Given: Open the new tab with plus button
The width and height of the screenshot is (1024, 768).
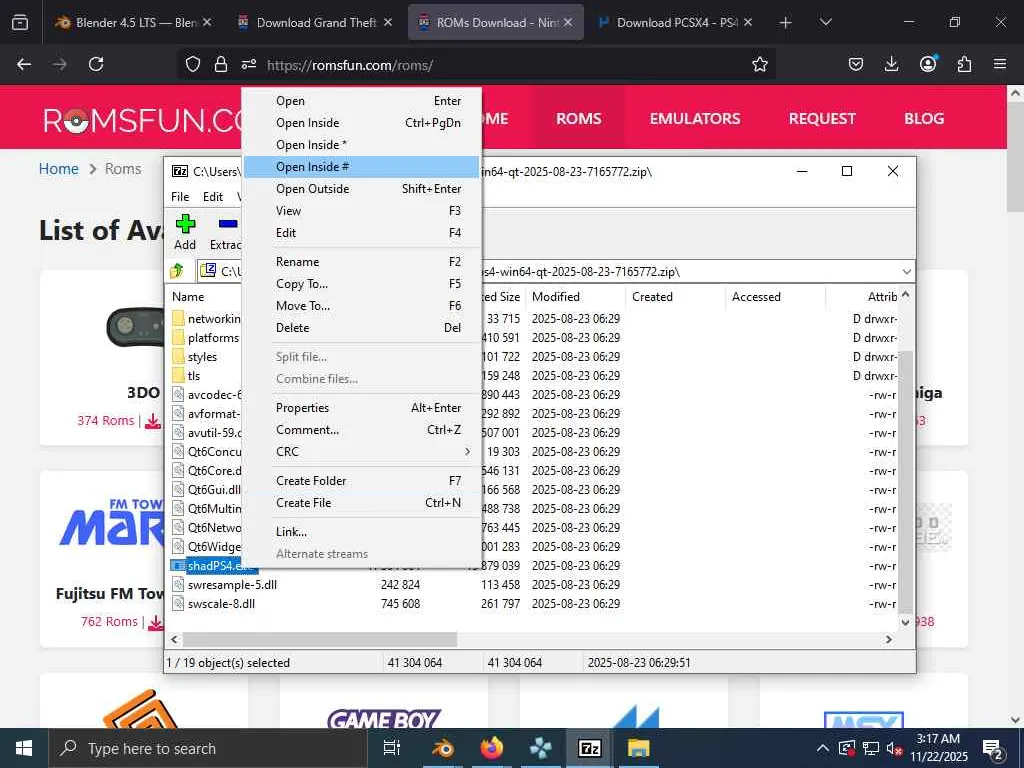Looking at the screenshot, I should [x=786, y=23].
